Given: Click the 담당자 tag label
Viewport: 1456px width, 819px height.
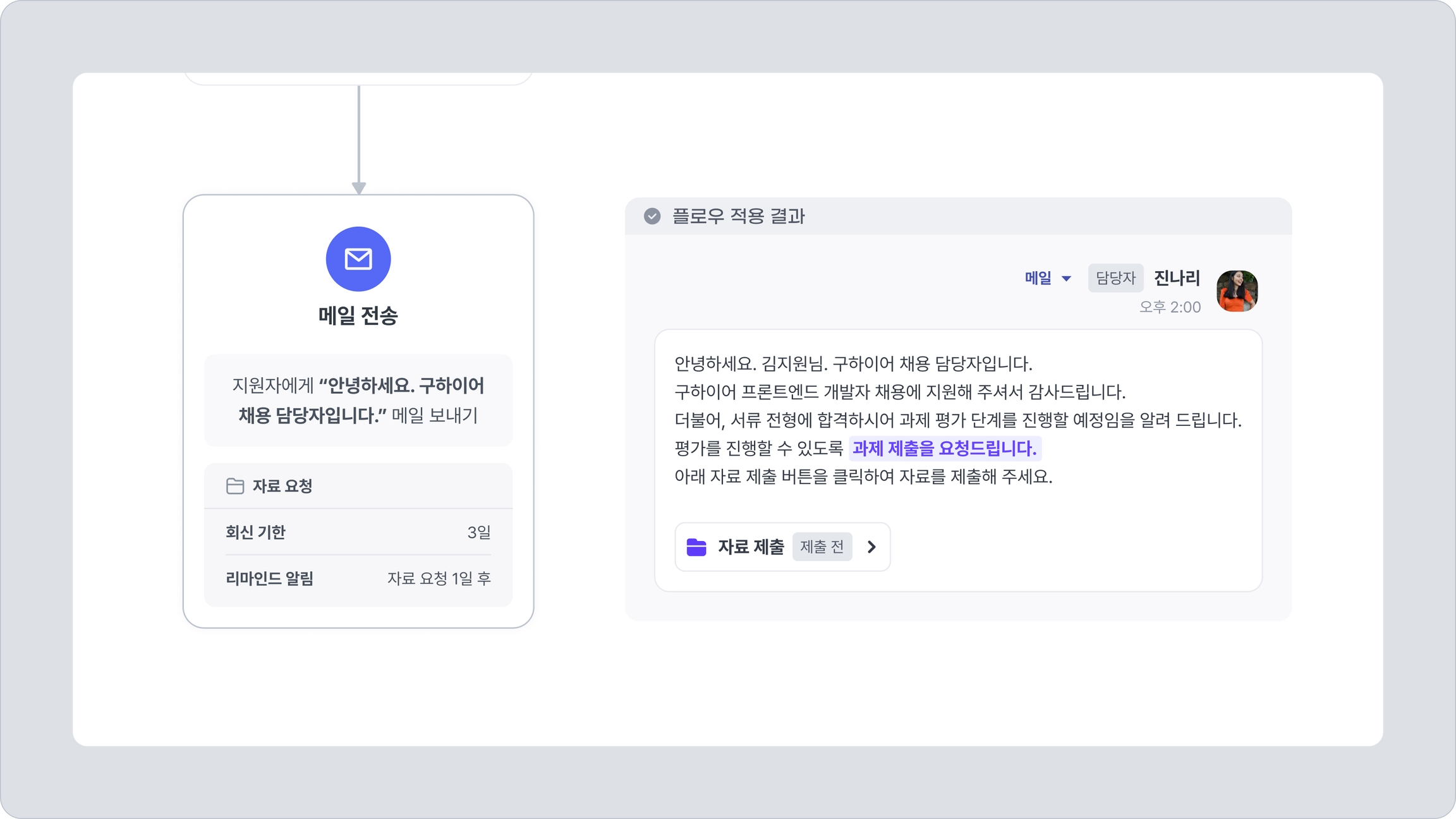Looking at the screenshot, I should [x=1115, y=278].
